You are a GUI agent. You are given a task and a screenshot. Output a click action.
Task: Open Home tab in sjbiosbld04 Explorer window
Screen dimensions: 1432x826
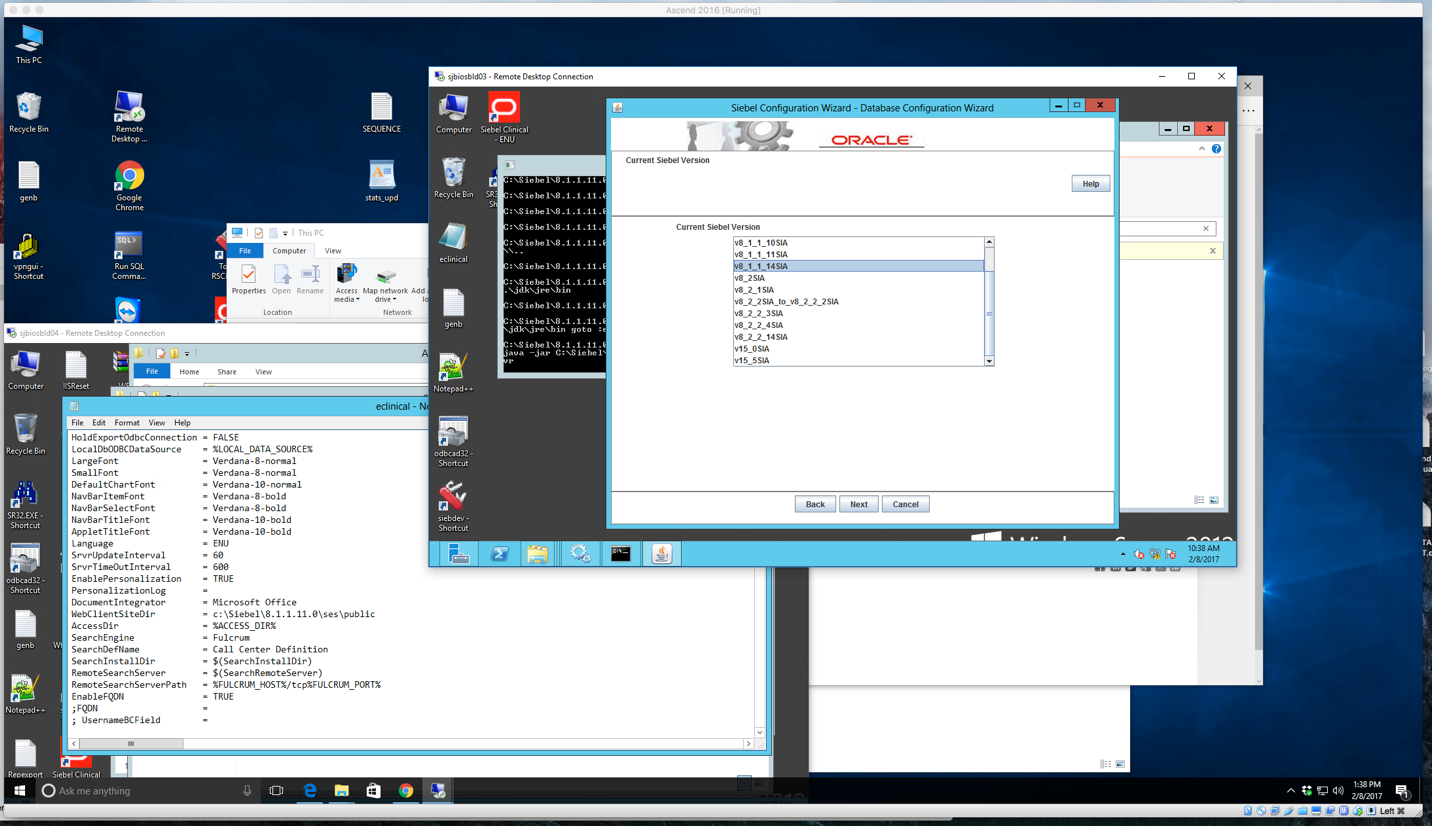[x=189, y=372]
